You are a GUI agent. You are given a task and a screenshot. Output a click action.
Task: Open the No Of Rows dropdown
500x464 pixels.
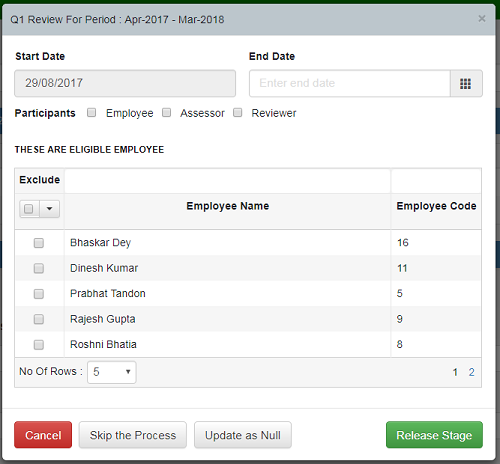click(x=112, y=372)
